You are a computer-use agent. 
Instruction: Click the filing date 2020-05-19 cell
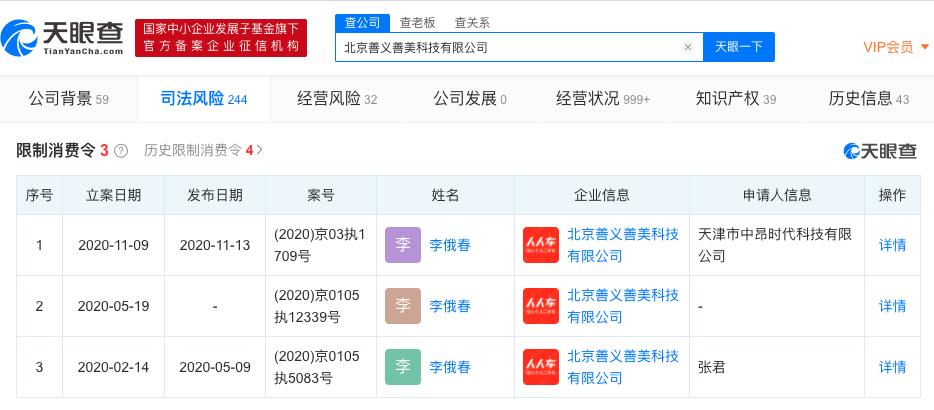[x=113, y=306]
